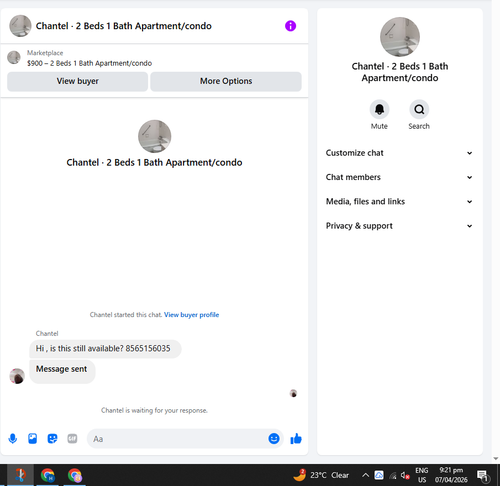
Task: Choose a sticker icon
Action: point(52,438)
